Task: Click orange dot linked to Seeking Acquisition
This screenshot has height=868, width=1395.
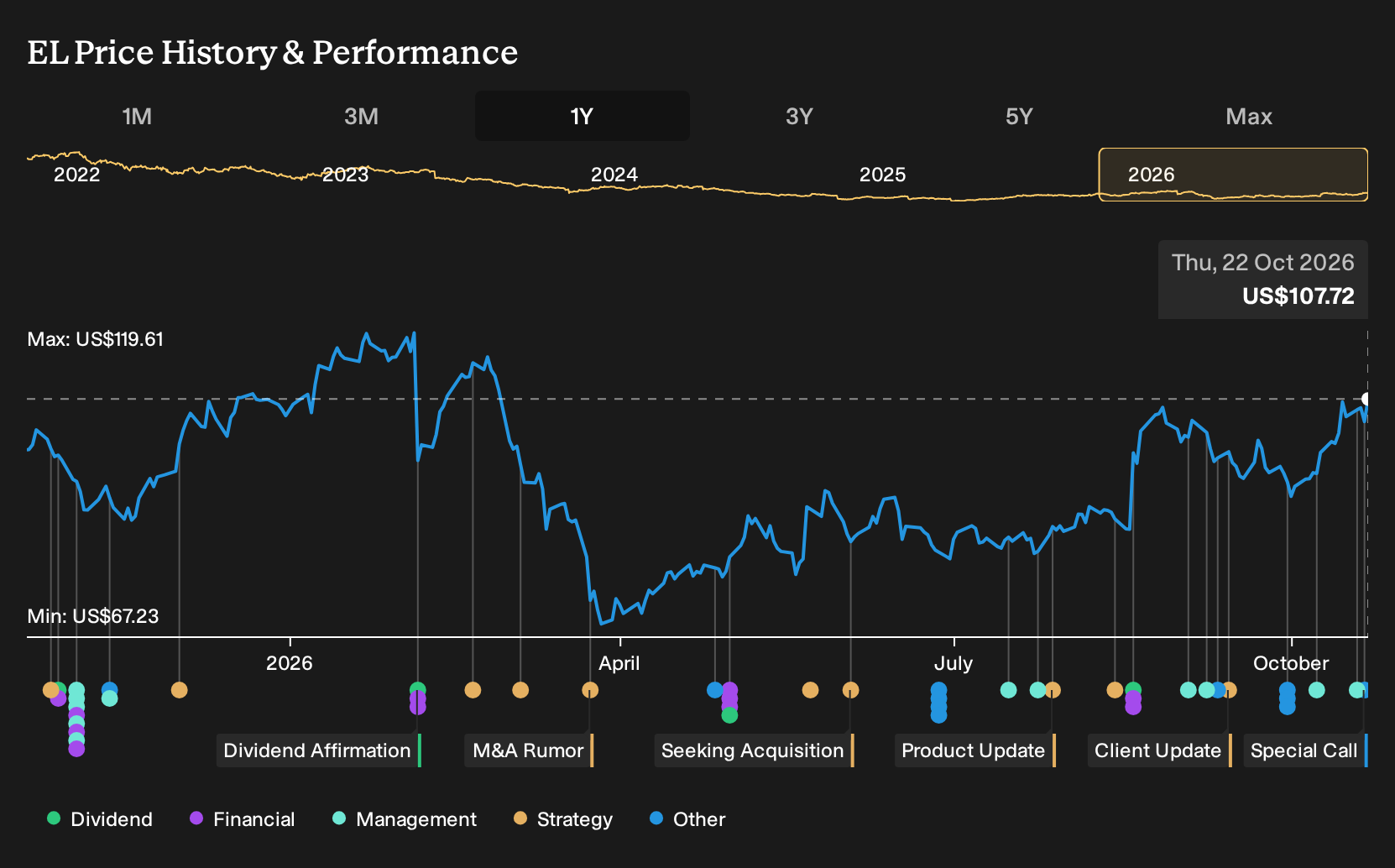Action: [850, 690]
